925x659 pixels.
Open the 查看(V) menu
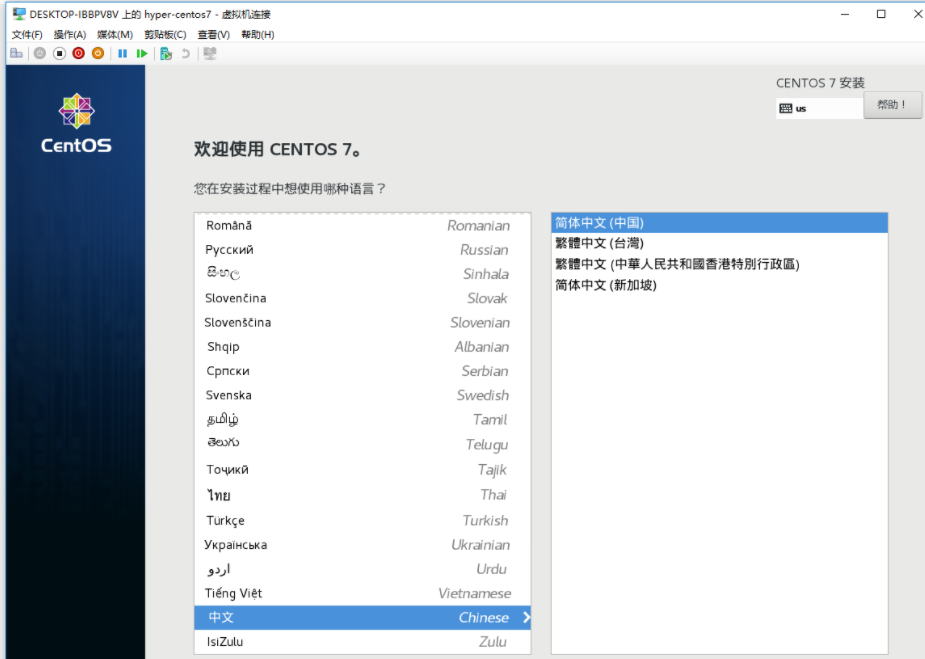(214, 35)
